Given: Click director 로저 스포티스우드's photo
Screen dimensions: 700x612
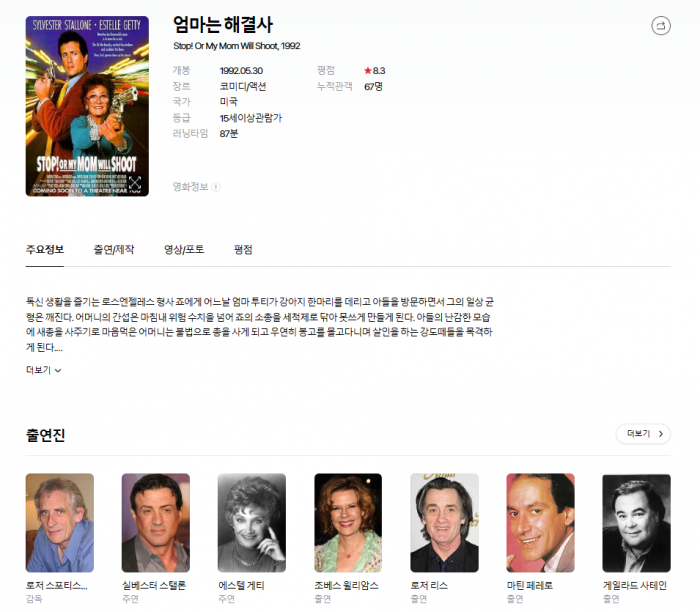Looking at the screenshot, I should coord(60,522).
